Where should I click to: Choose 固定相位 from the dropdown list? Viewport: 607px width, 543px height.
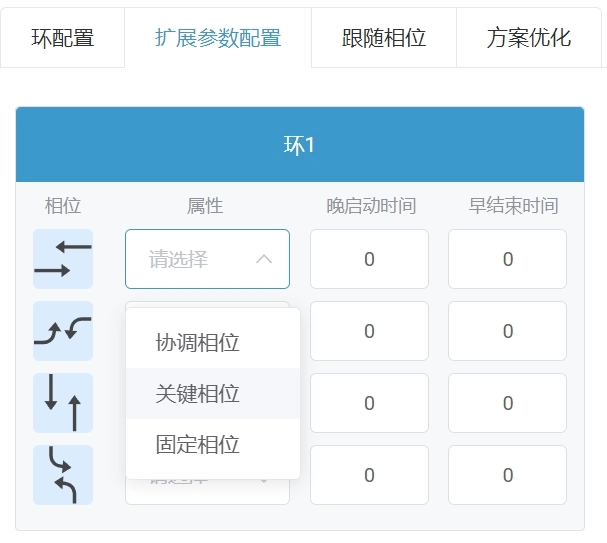coord(198,445)
